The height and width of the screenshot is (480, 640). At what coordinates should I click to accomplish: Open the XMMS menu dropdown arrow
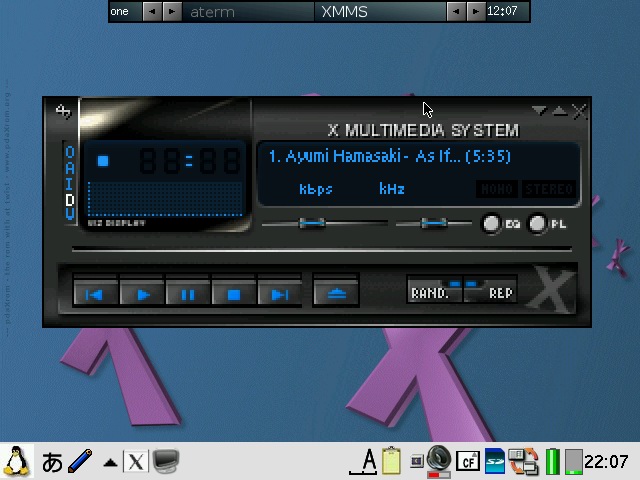click(x=539, y=111)
